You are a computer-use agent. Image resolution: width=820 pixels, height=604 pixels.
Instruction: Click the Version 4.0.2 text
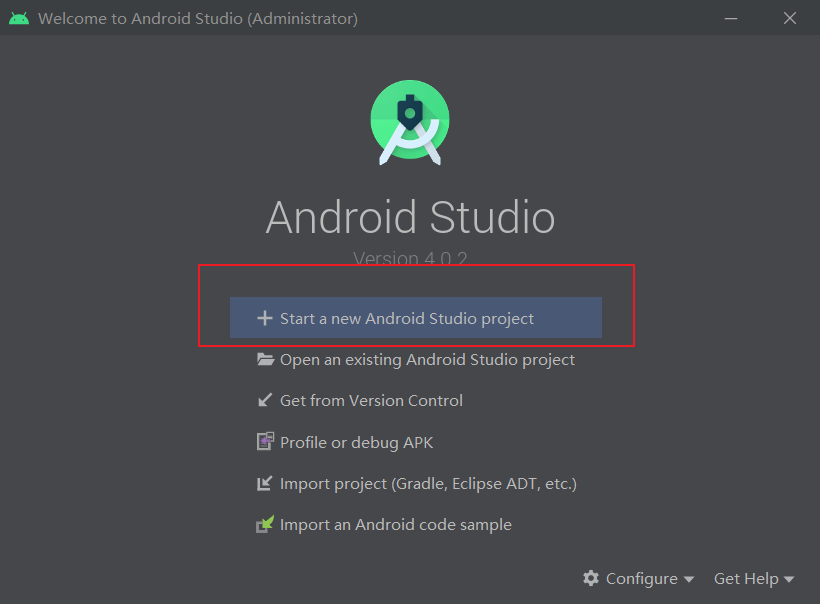point(410,258)
